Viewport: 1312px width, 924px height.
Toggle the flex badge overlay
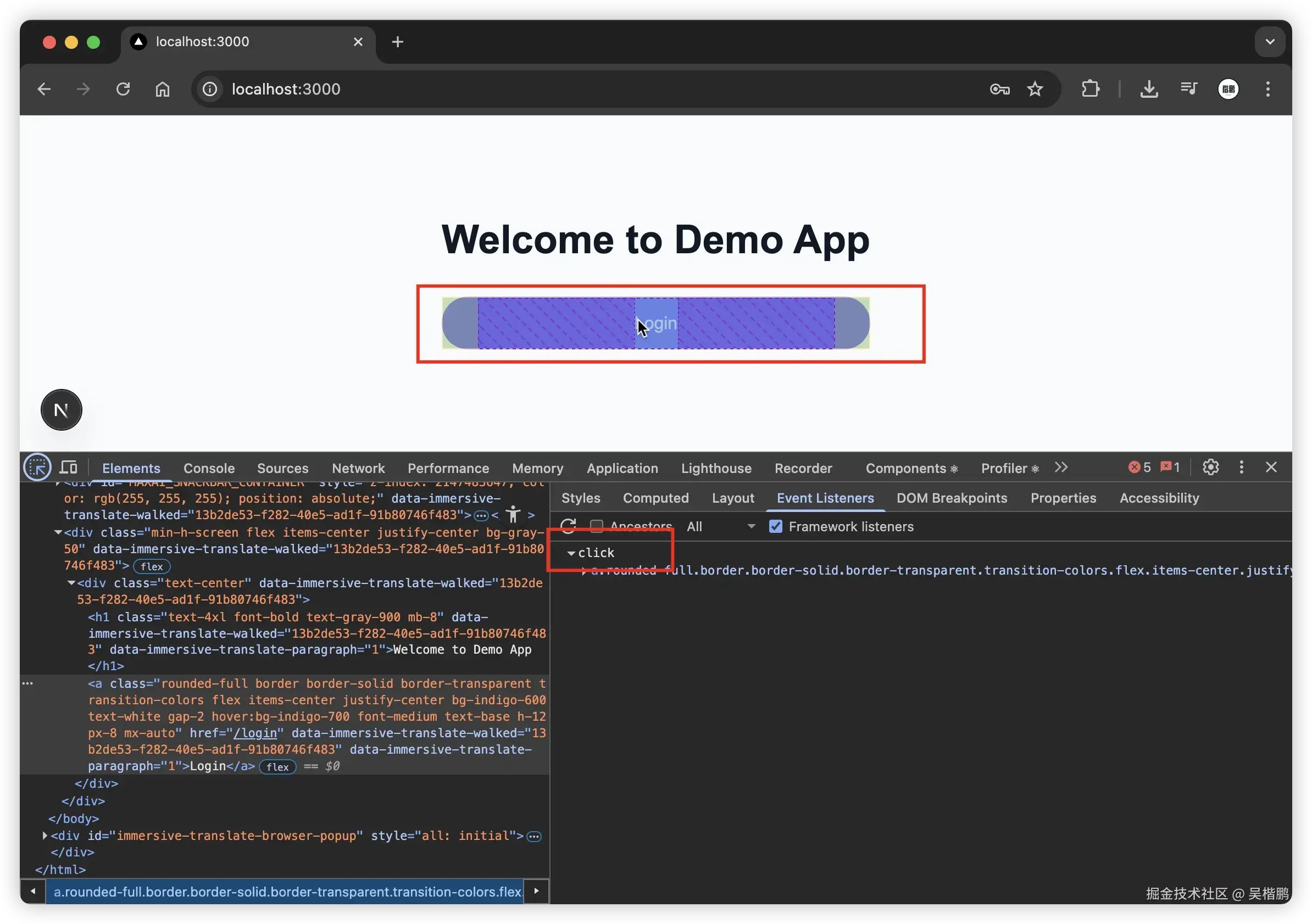[277, 766]
